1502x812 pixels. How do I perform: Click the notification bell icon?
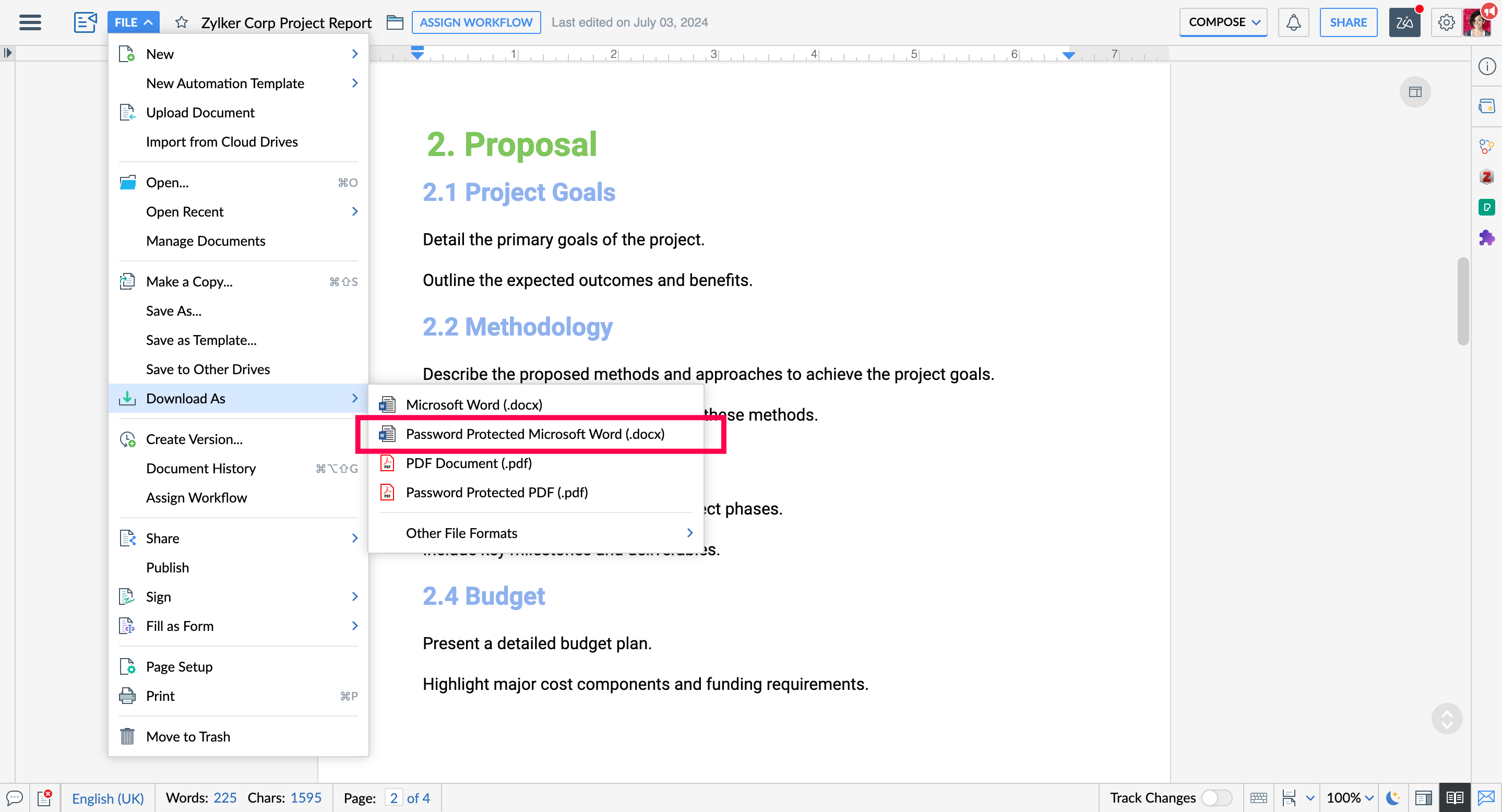(1293, 22)
